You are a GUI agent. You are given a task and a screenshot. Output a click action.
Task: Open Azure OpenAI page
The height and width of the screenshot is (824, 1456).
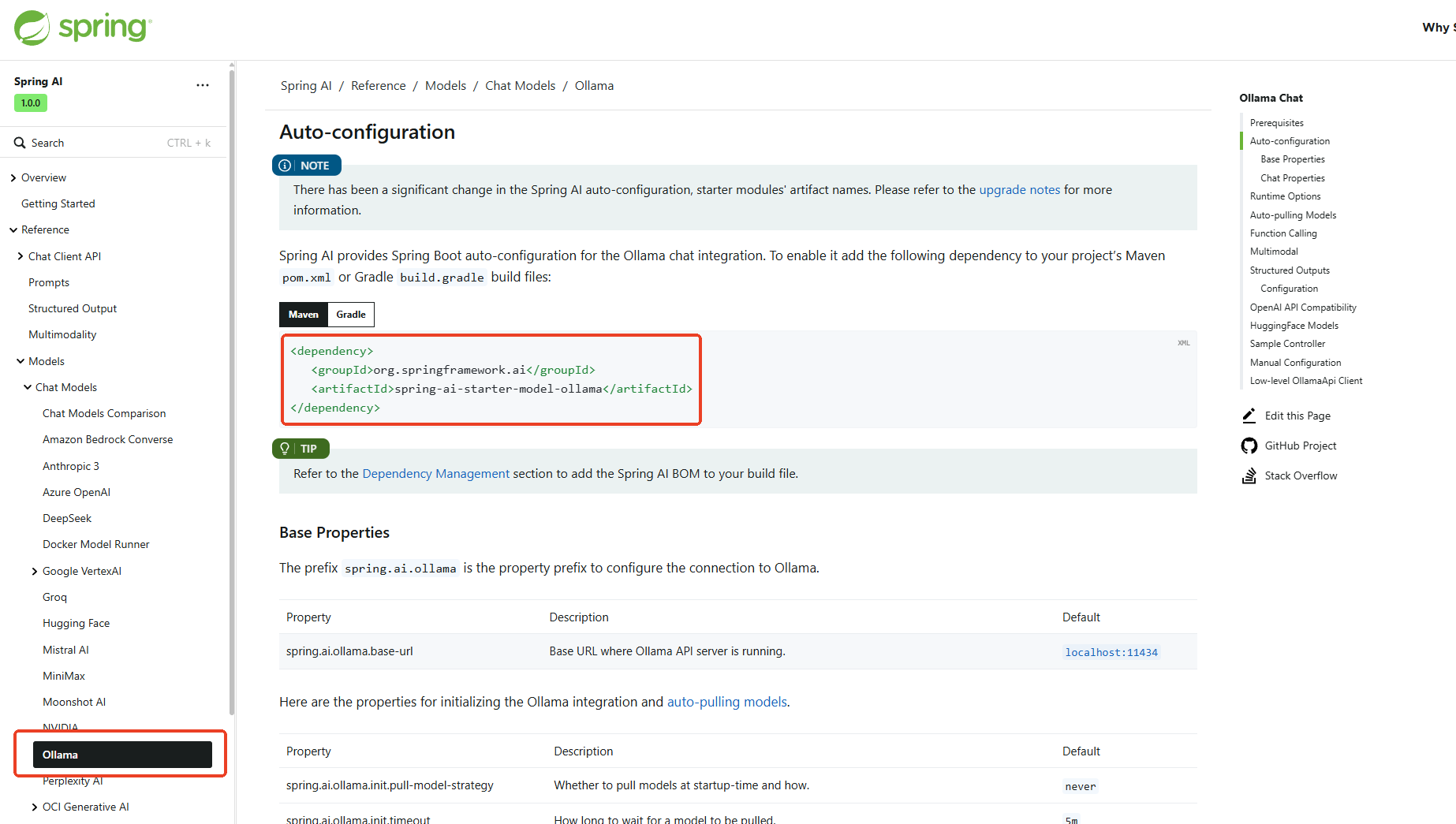77,492
